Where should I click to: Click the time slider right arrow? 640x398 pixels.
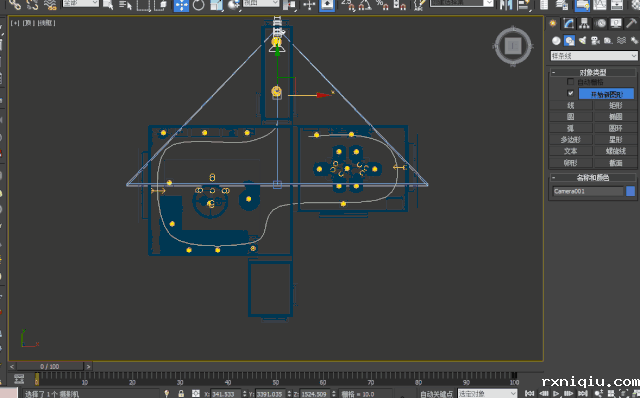(x=88, y=367)
